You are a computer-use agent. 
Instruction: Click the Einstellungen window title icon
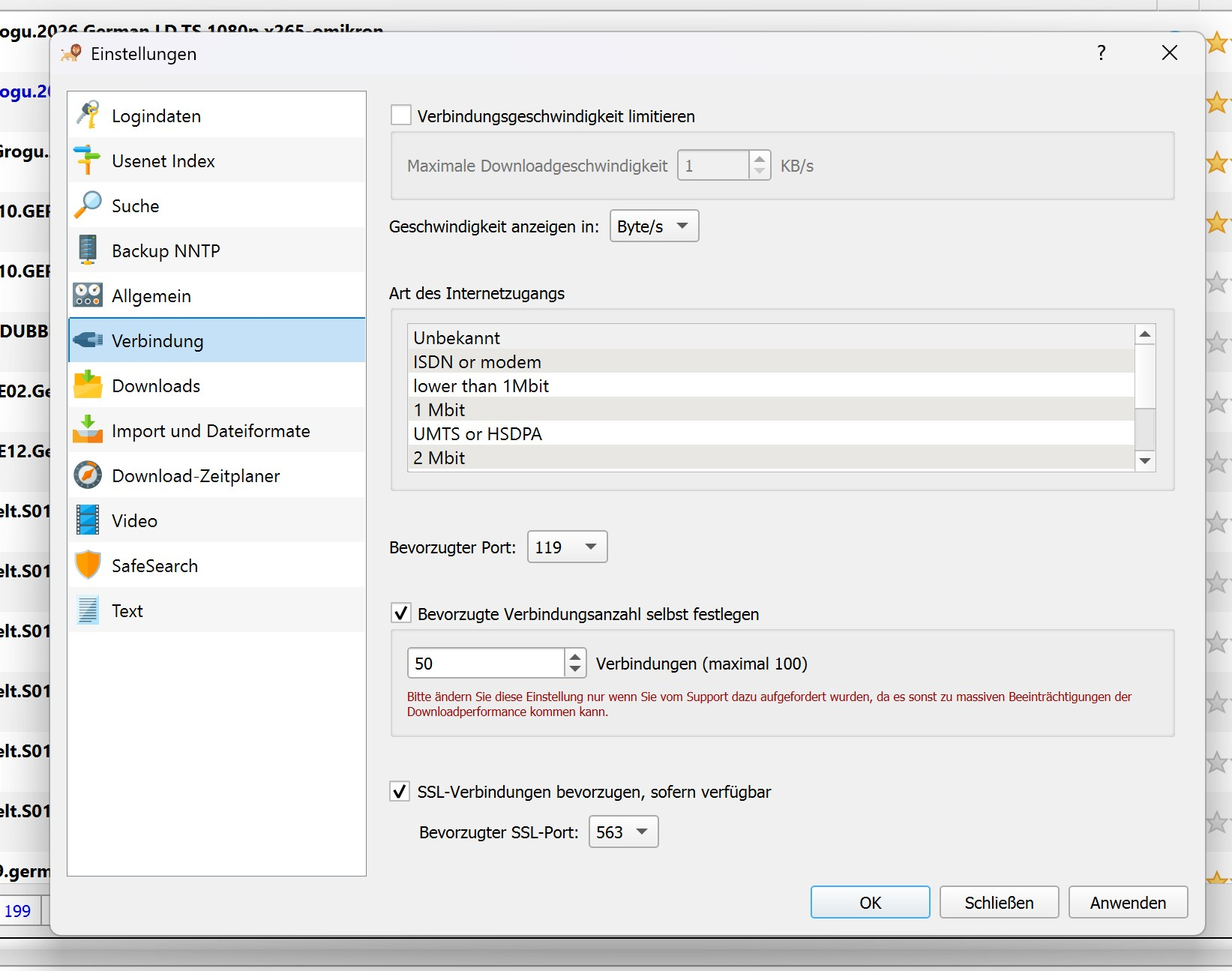[71, 53]
